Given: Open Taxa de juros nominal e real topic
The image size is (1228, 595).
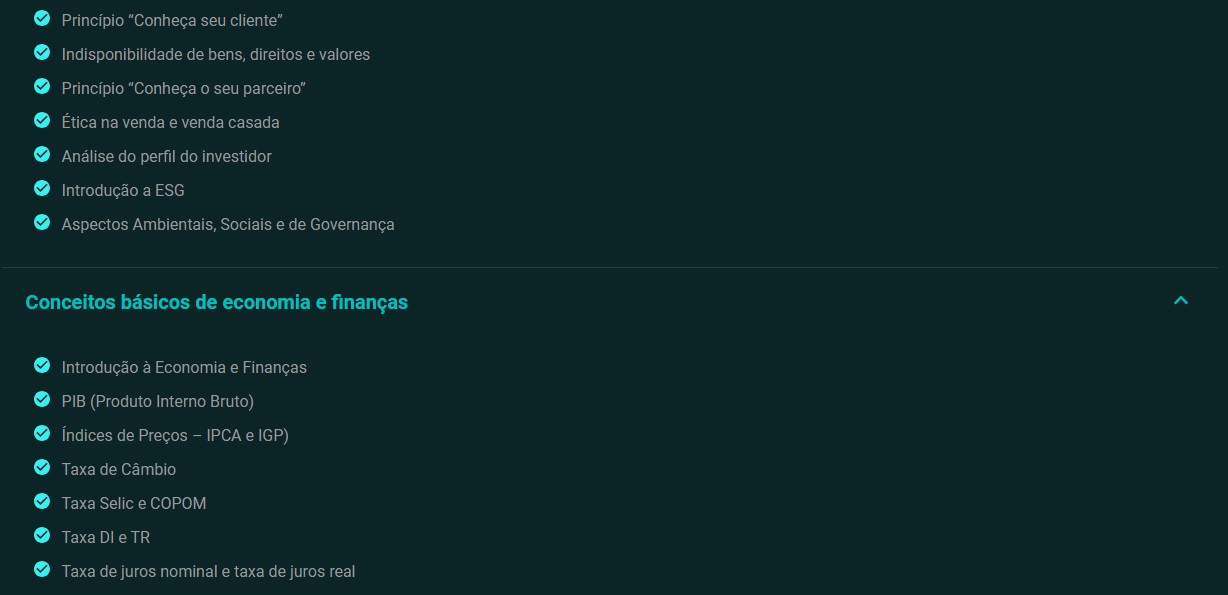Looking at the screenshot, I should (x=208, y=572).
